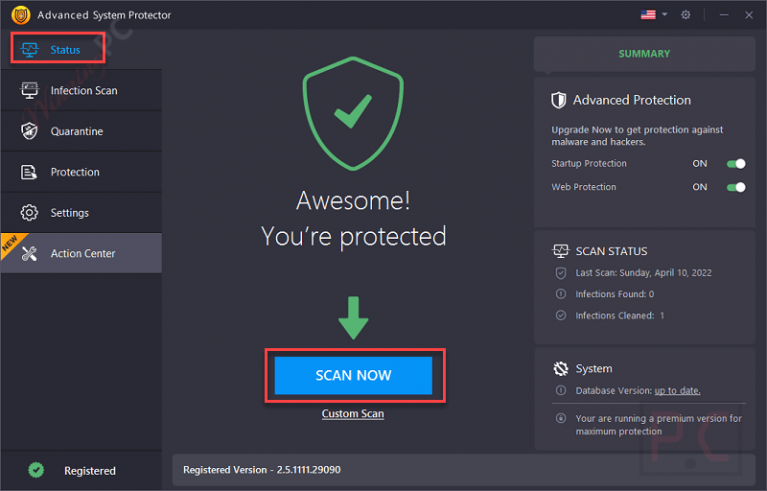Click the Custom Scan link
The width and height of the screenshot is (767, 491).
coord(353,414)
